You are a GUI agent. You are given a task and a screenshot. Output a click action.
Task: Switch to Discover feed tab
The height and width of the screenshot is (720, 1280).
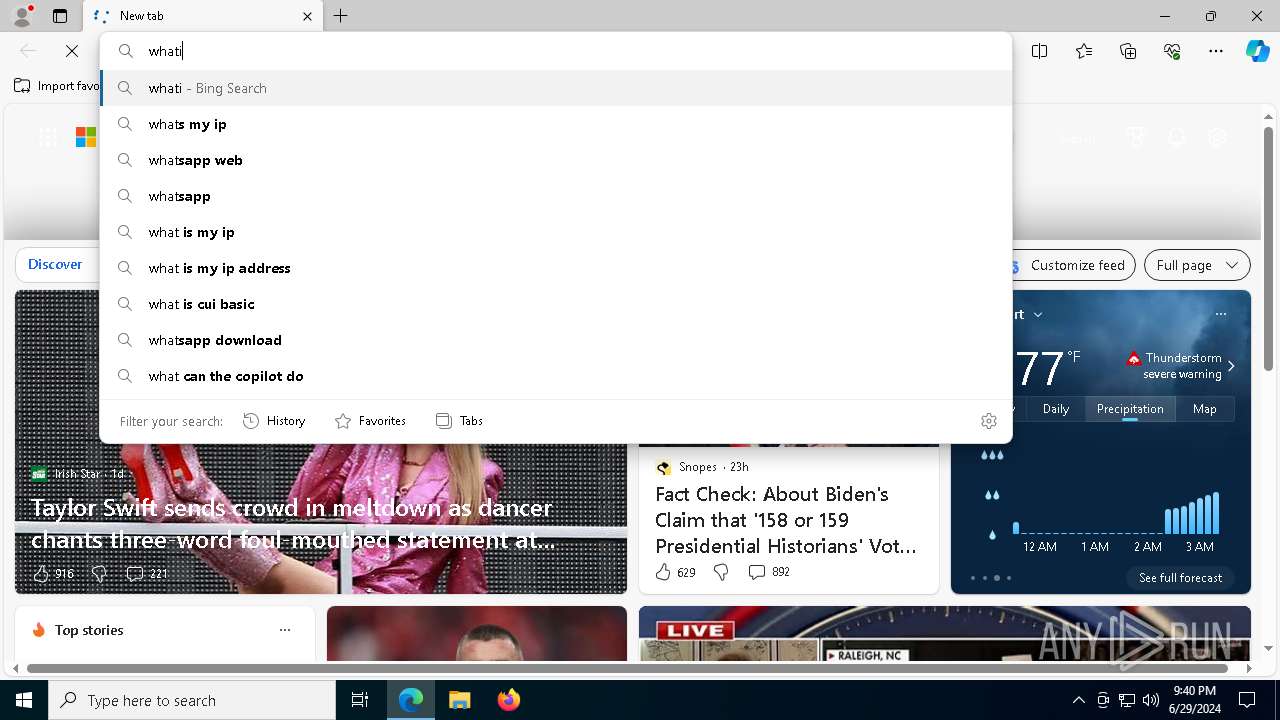click(x=55, y=264)
